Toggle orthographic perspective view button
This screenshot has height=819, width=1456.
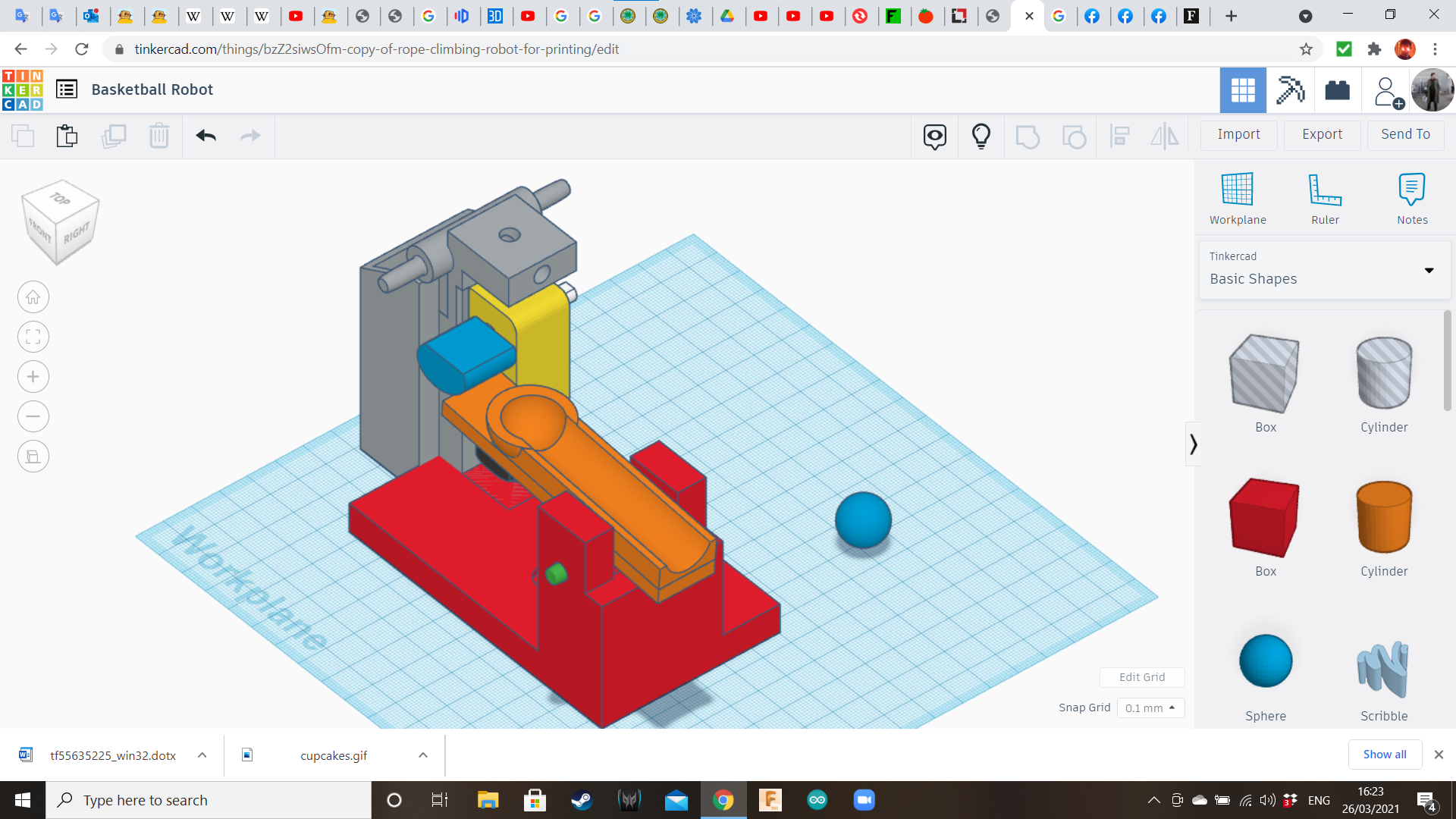33,457
